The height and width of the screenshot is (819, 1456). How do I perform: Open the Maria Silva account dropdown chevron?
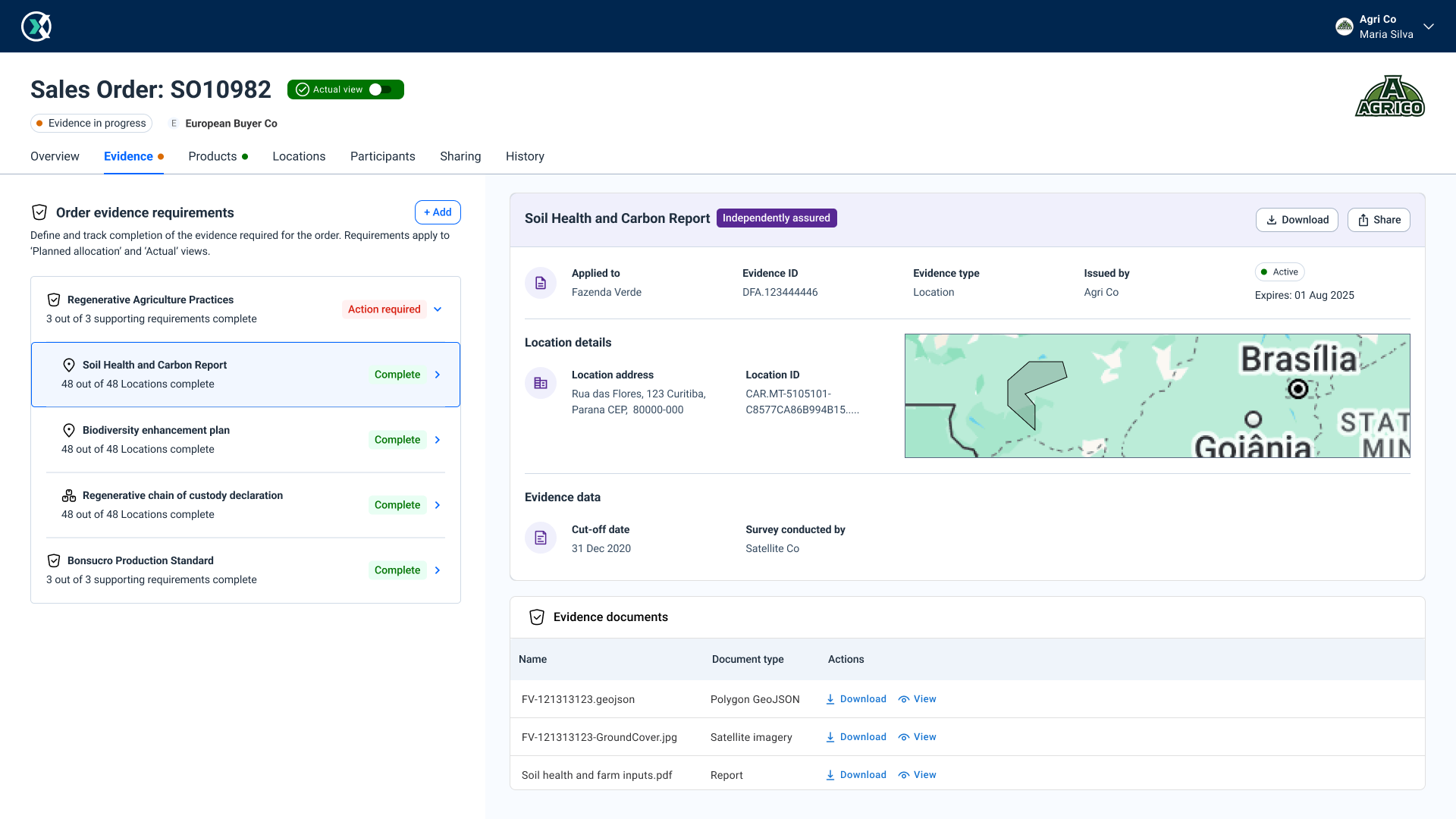(x=1429, y=27)
